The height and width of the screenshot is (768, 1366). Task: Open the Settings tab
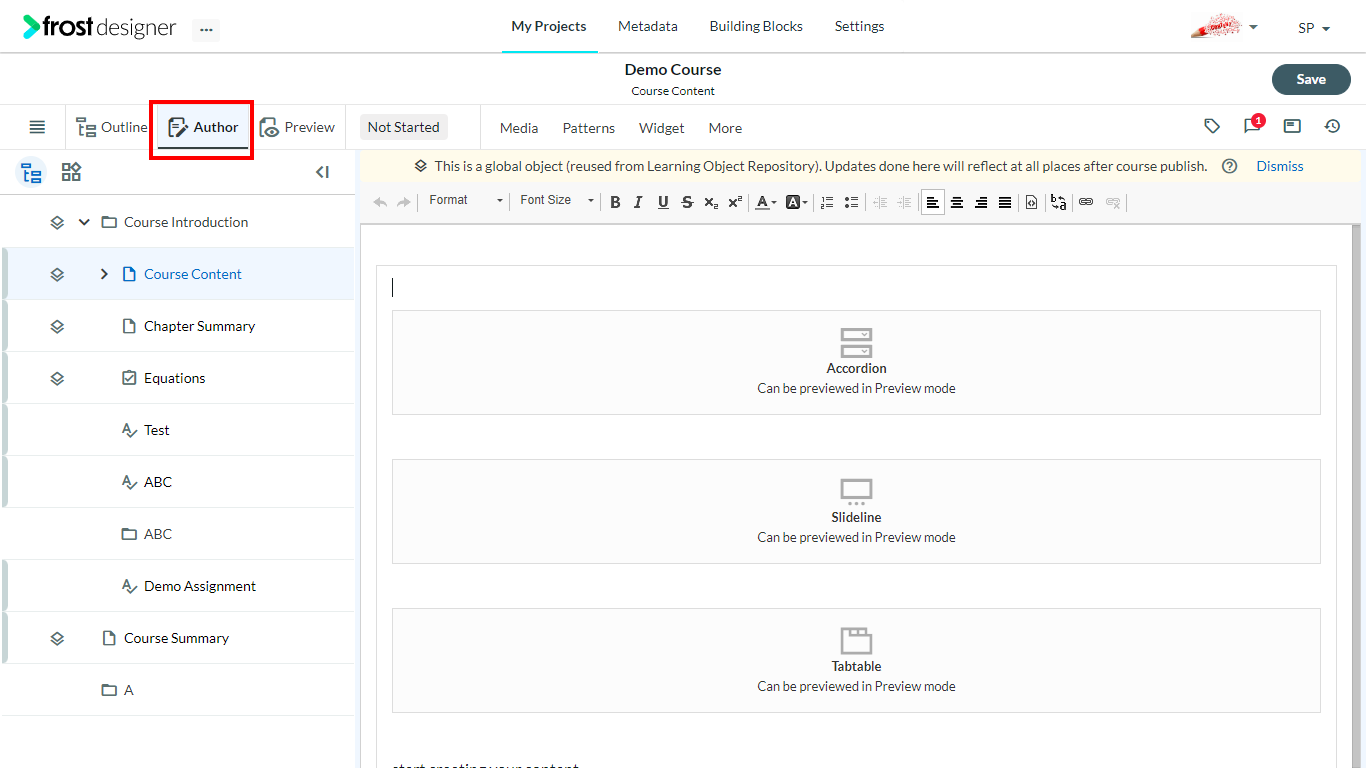click(x=859, y=26)
